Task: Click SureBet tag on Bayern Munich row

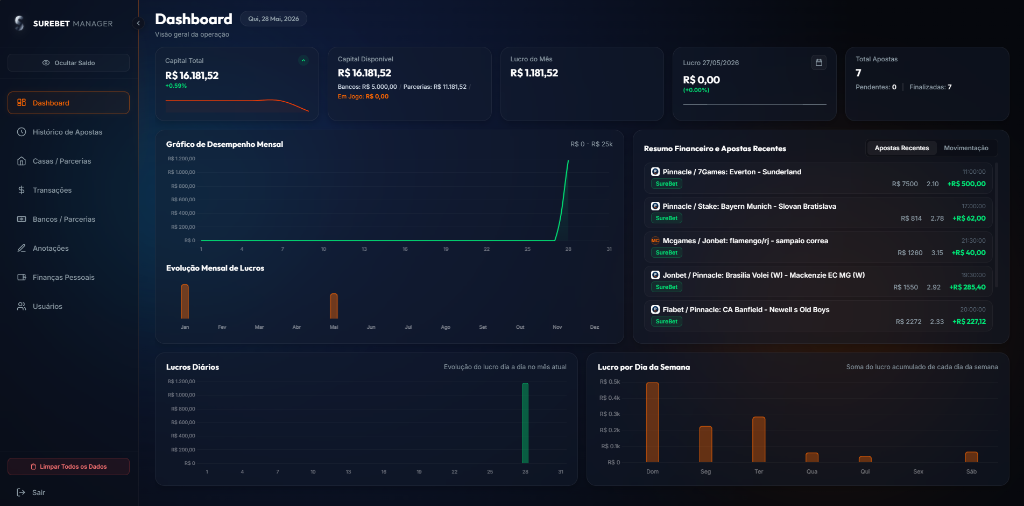Action: 666,218
